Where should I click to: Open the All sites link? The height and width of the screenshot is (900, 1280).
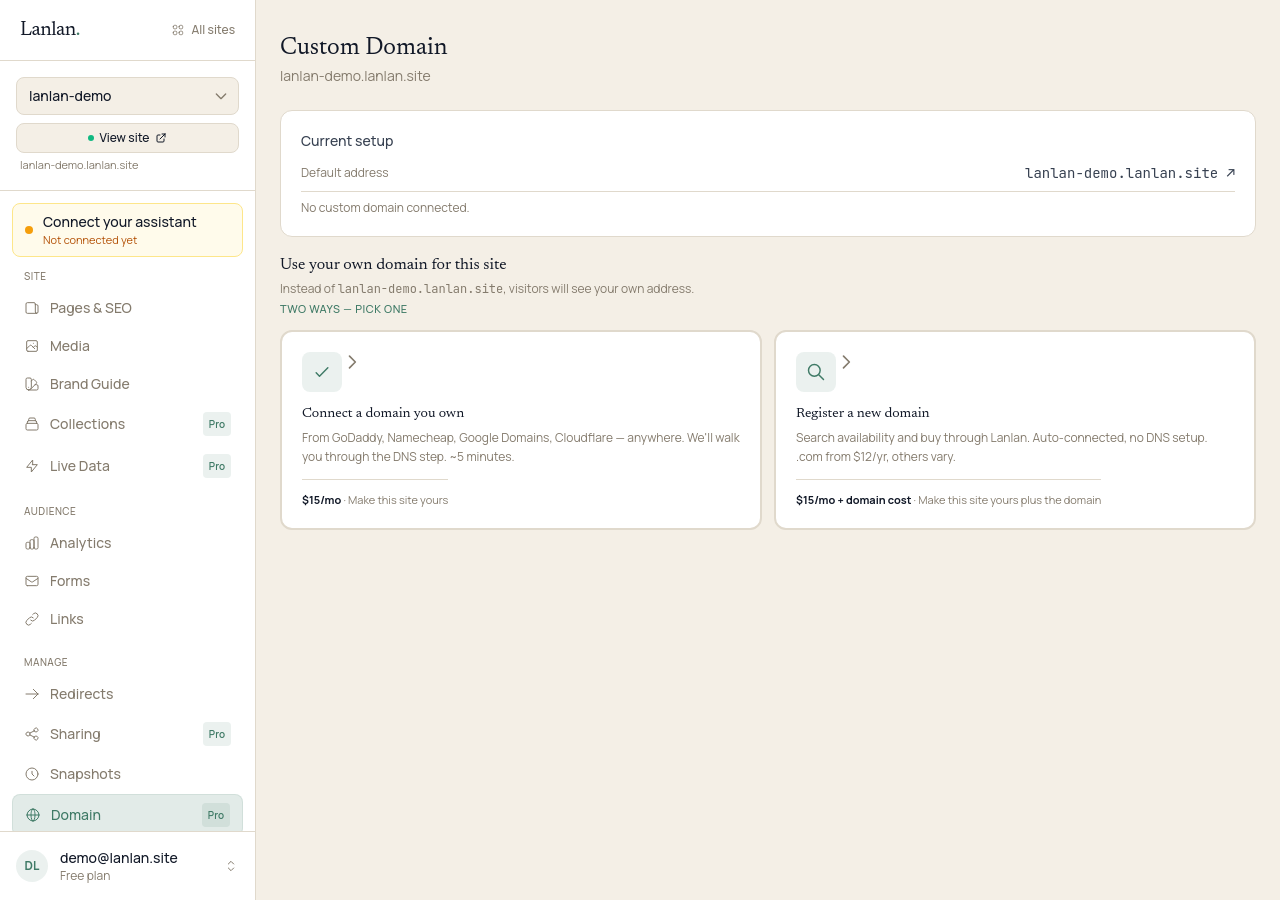click(204, 30)
